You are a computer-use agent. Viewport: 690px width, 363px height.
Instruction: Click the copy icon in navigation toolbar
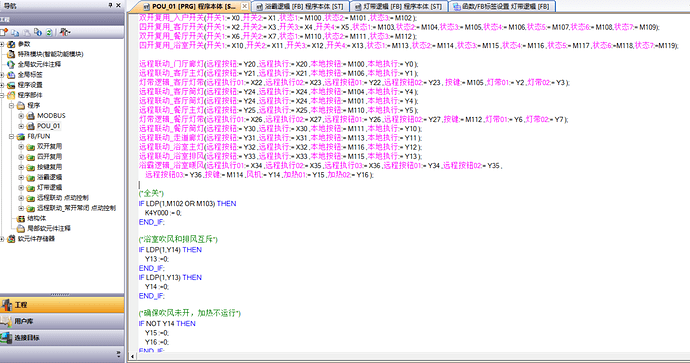tap(15, 32)
